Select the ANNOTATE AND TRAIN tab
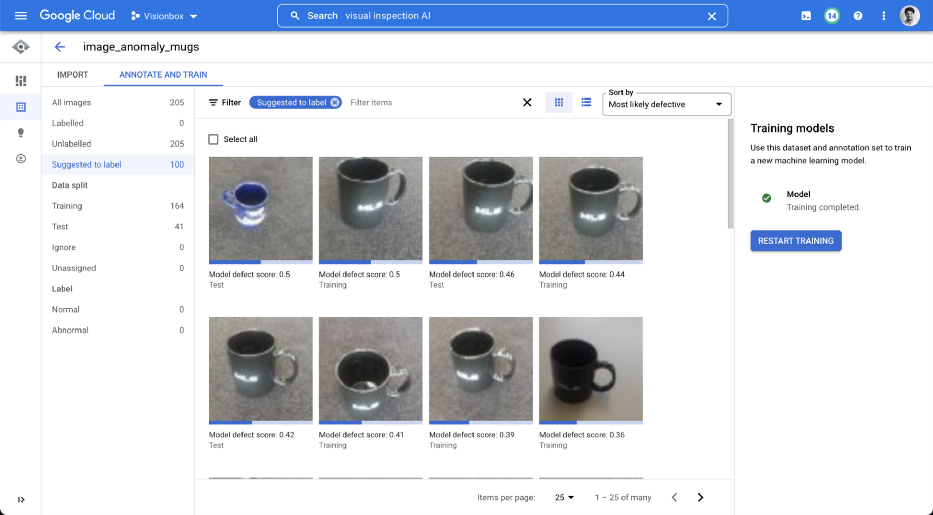The width and height of the screenshot is (933, 515). [165, 75]
